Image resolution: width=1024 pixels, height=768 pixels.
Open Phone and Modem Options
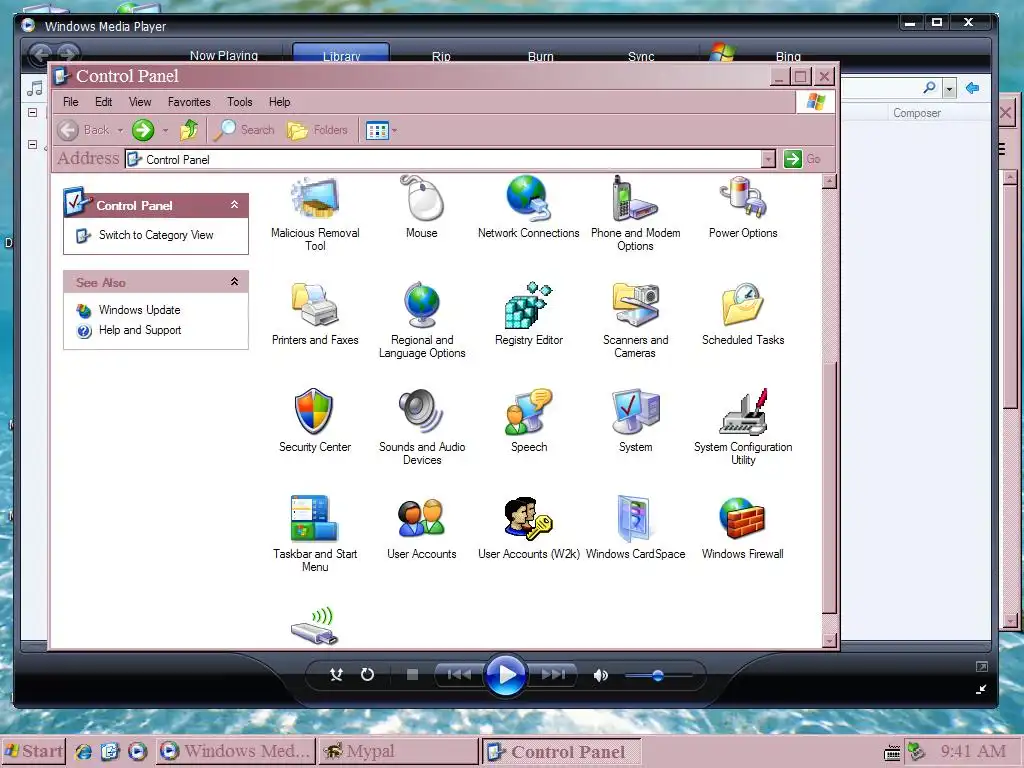coord(635,214)
